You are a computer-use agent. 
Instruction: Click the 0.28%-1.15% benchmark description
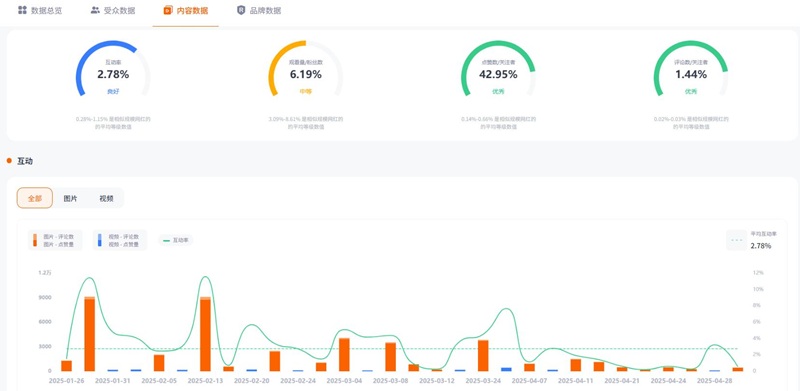113,123
